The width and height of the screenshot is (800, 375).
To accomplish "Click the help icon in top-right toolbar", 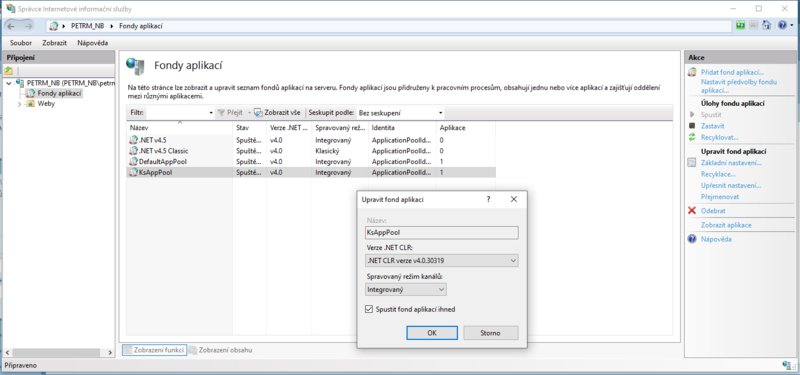I will click(x=782, y=26).
